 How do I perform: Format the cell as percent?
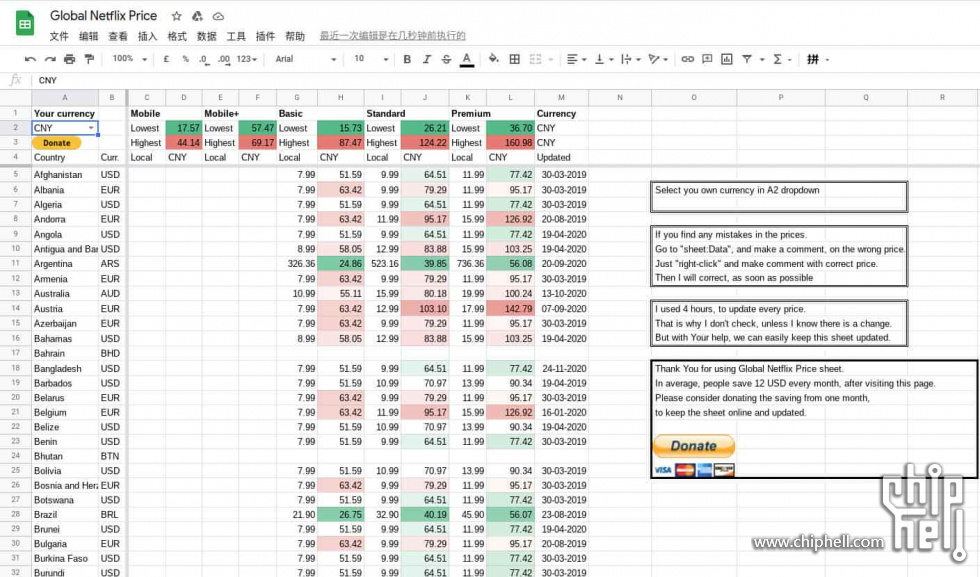(186, 59)
